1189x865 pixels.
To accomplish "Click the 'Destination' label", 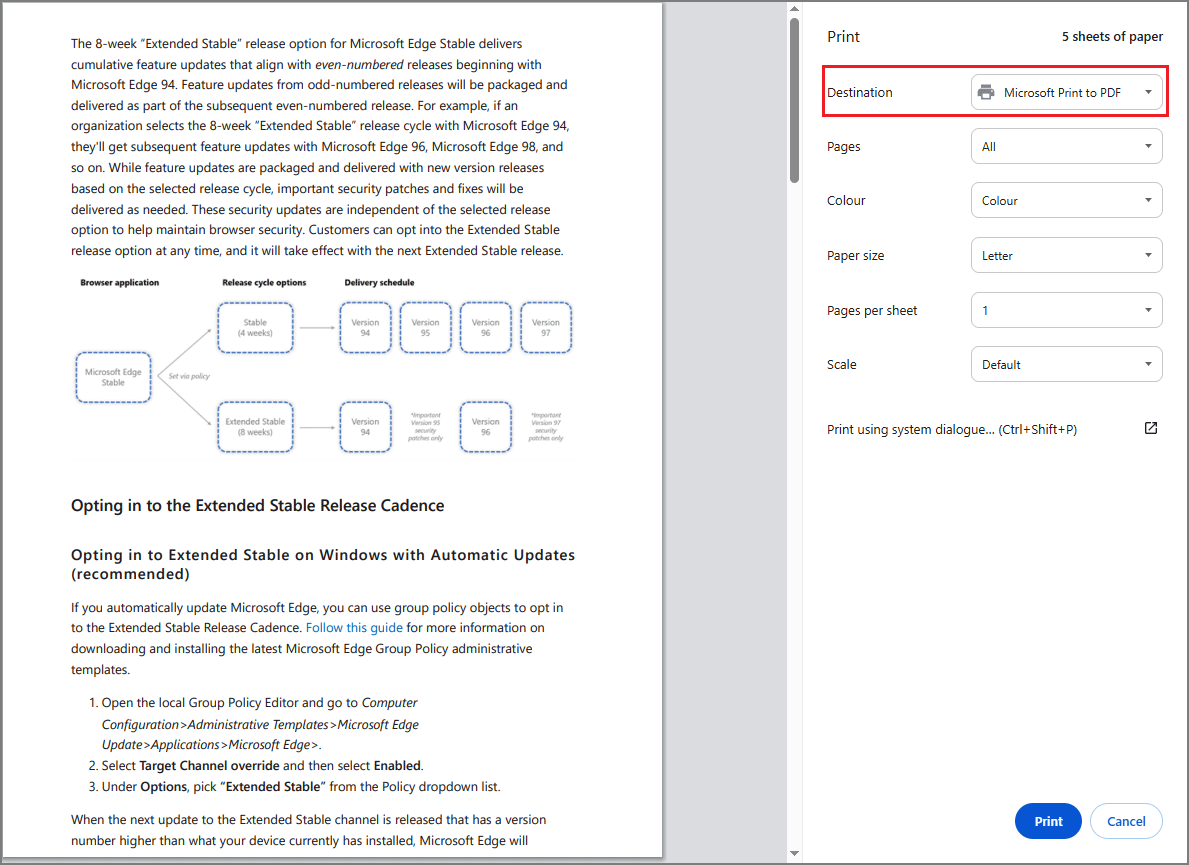I will point(859,92).
